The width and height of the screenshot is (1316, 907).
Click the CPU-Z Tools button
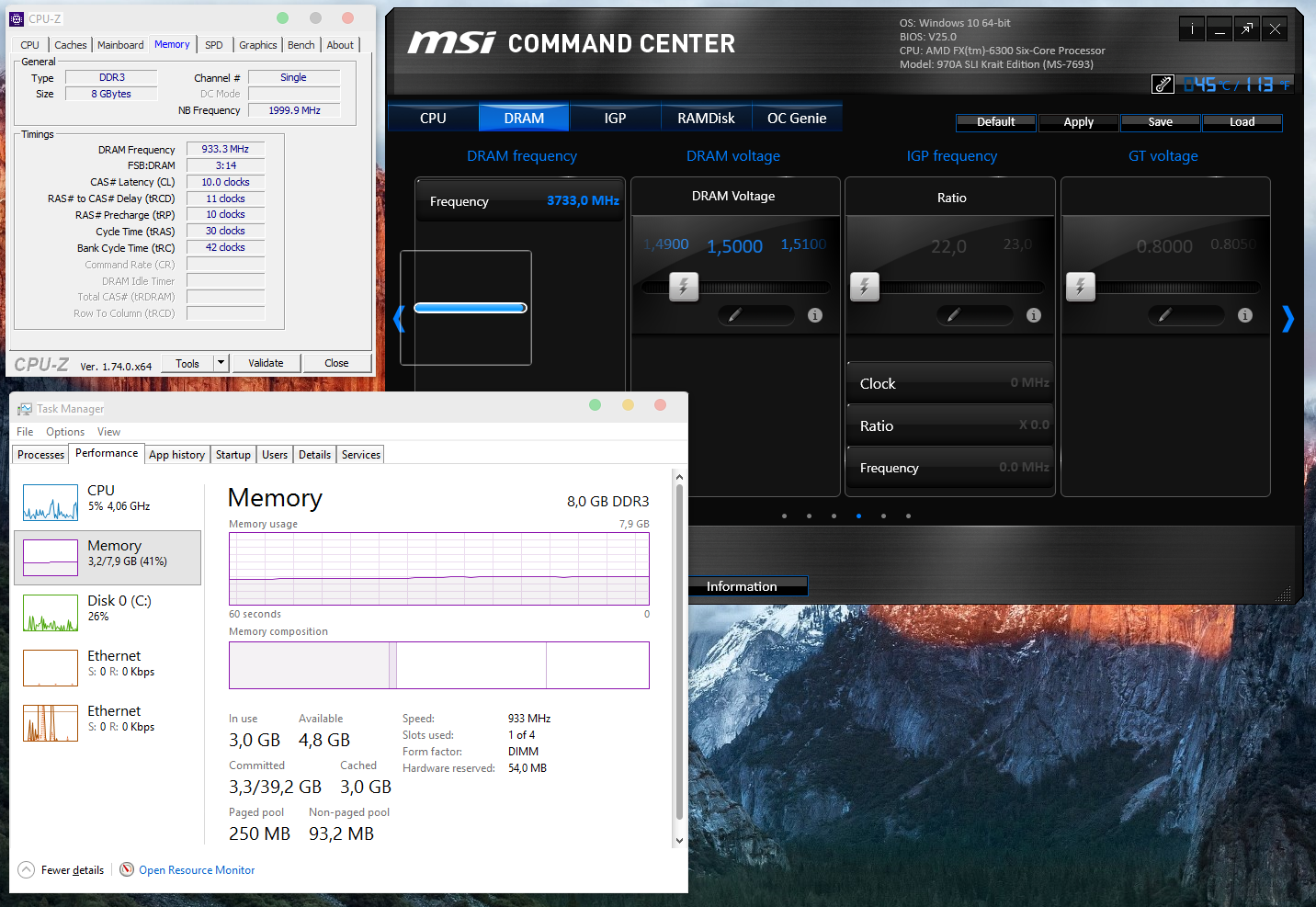tap(187, 363)
